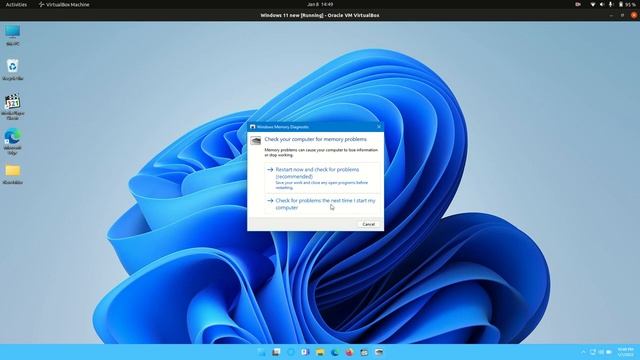
Task: Select the yellow folder on the desktop
Action: click(x=13, y=174)
